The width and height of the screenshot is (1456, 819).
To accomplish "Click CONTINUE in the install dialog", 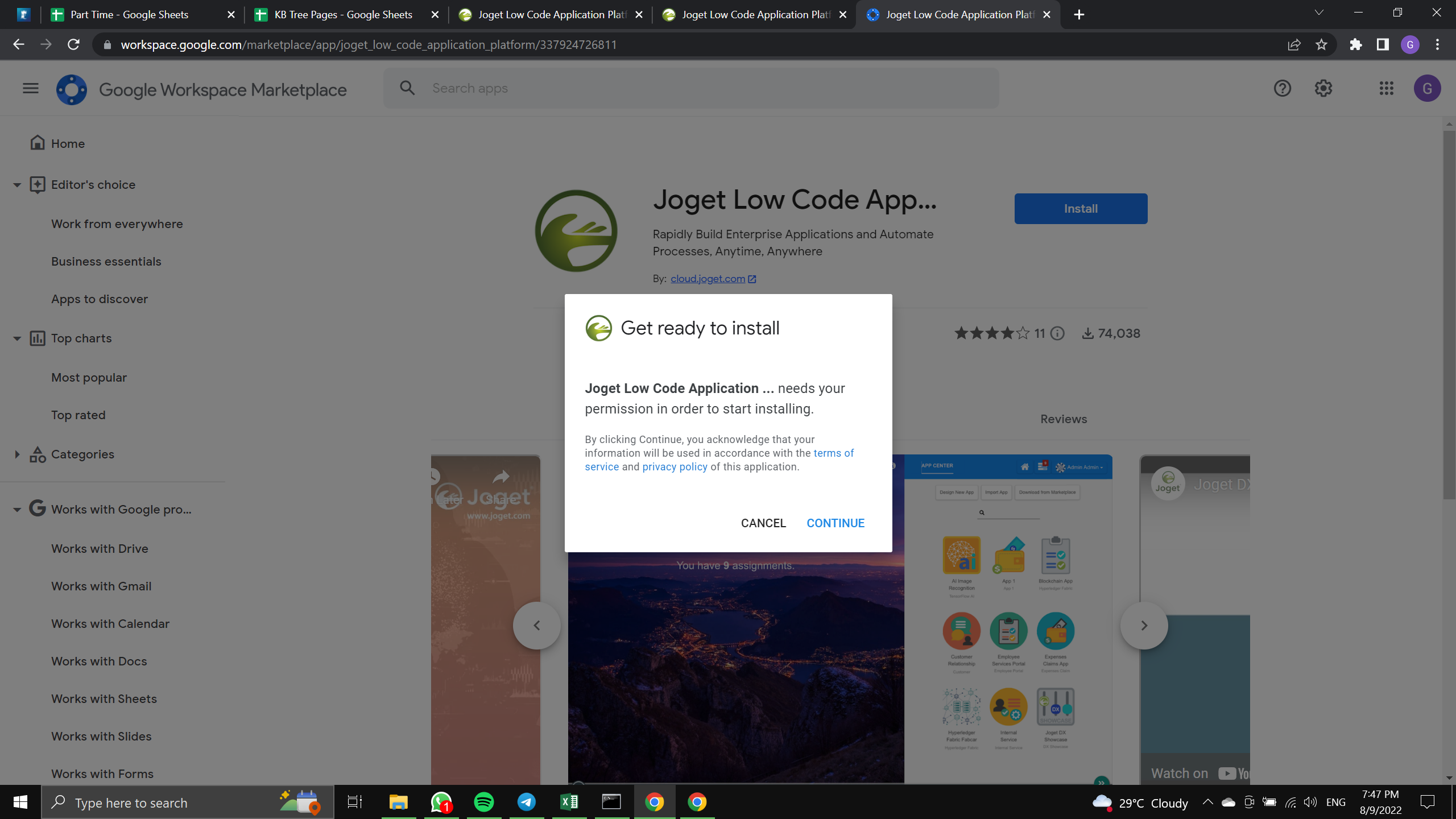I will pos(835,523).
